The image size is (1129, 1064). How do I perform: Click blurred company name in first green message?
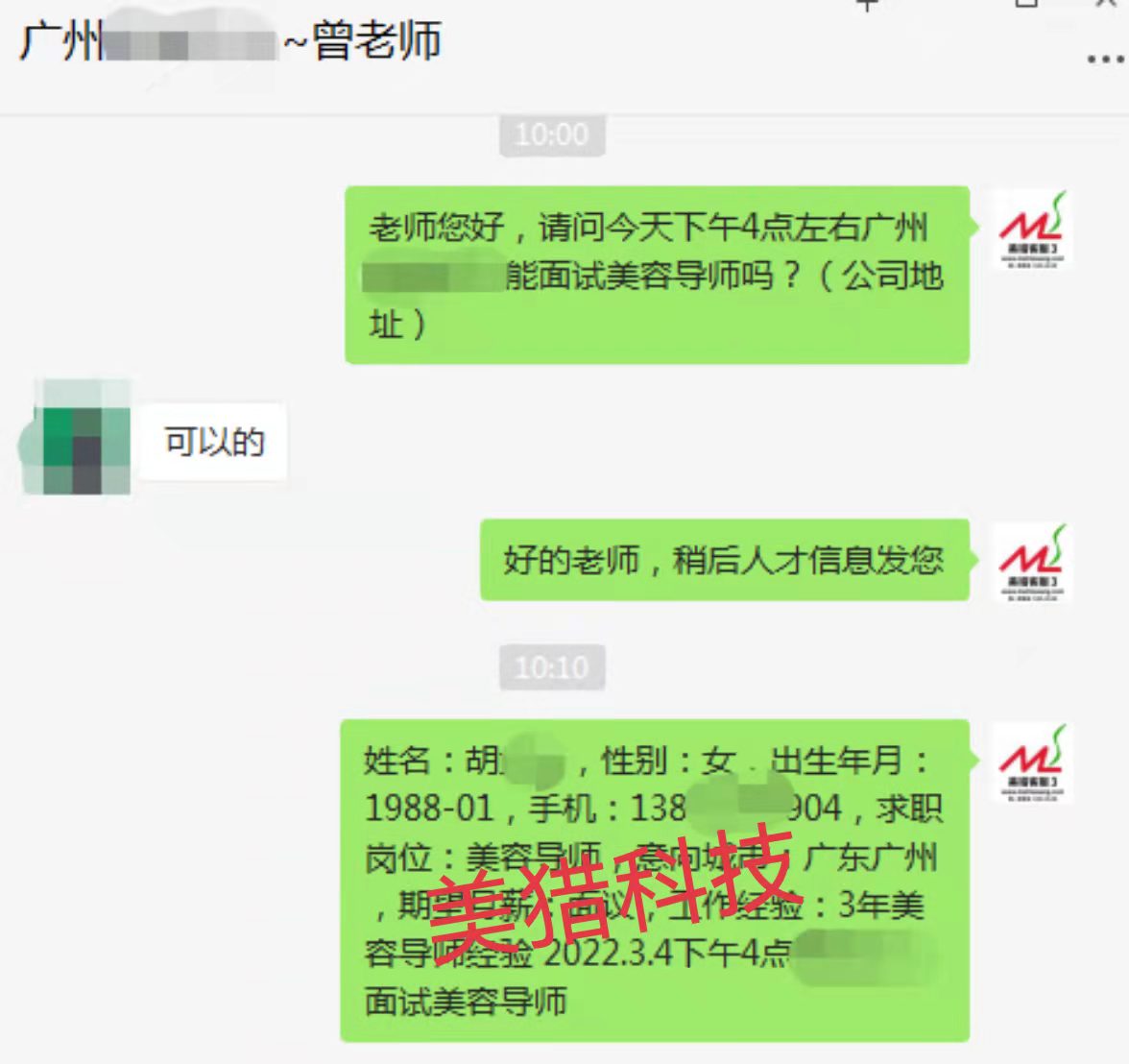tap(434, 274)
